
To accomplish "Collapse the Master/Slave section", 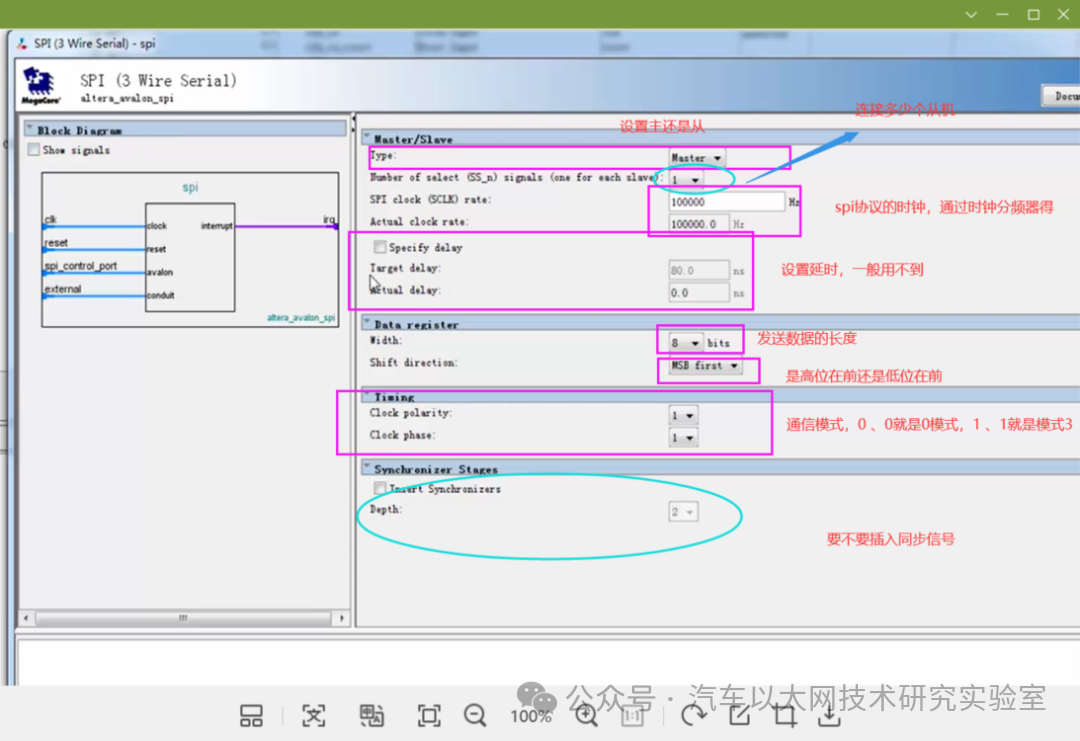I will [367, 138].
